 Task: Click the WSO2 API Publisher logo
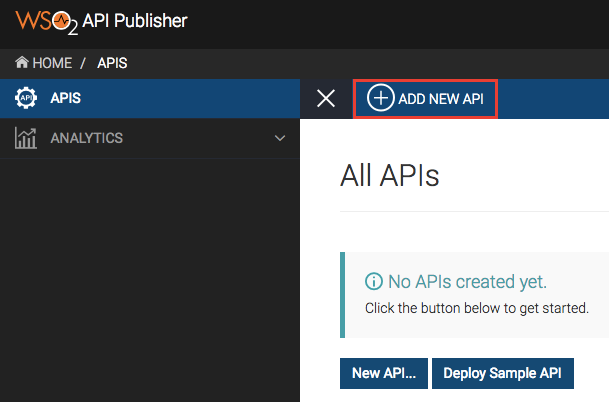101,22
